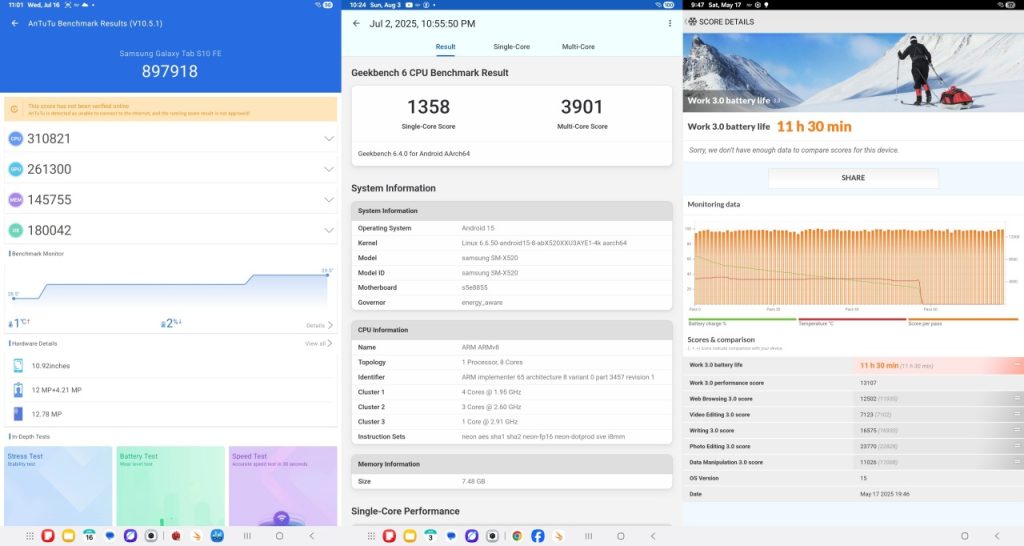Image resolution: width=1024 pixels, height=546 pixels.
Task: Open calendar icon showing 3 in Geekbench taskbar
Action: 430,536
